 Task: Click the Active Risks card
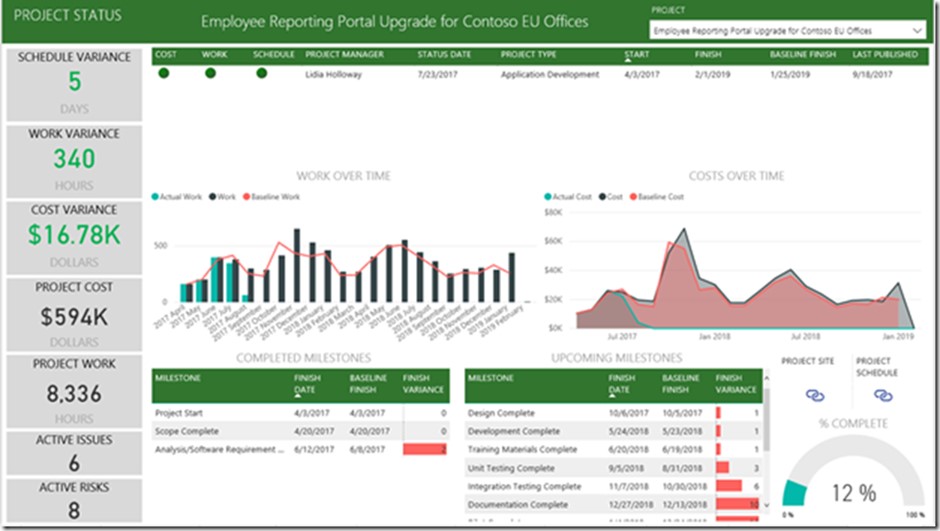[74, 501]
